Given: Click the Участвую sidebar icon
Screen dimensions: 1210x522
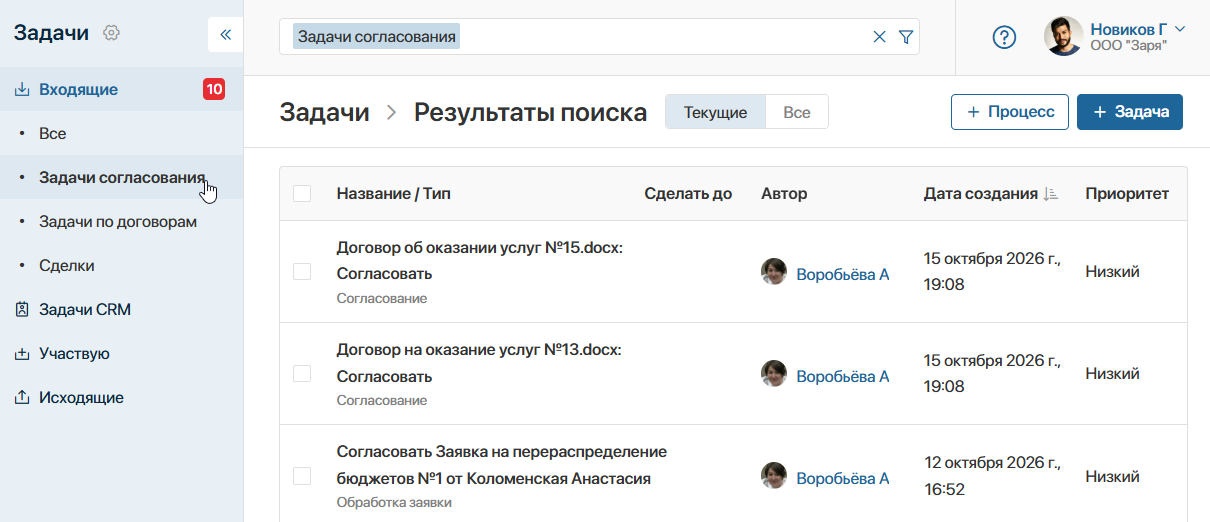Looking at the screenshot, I should pos(22,354).
